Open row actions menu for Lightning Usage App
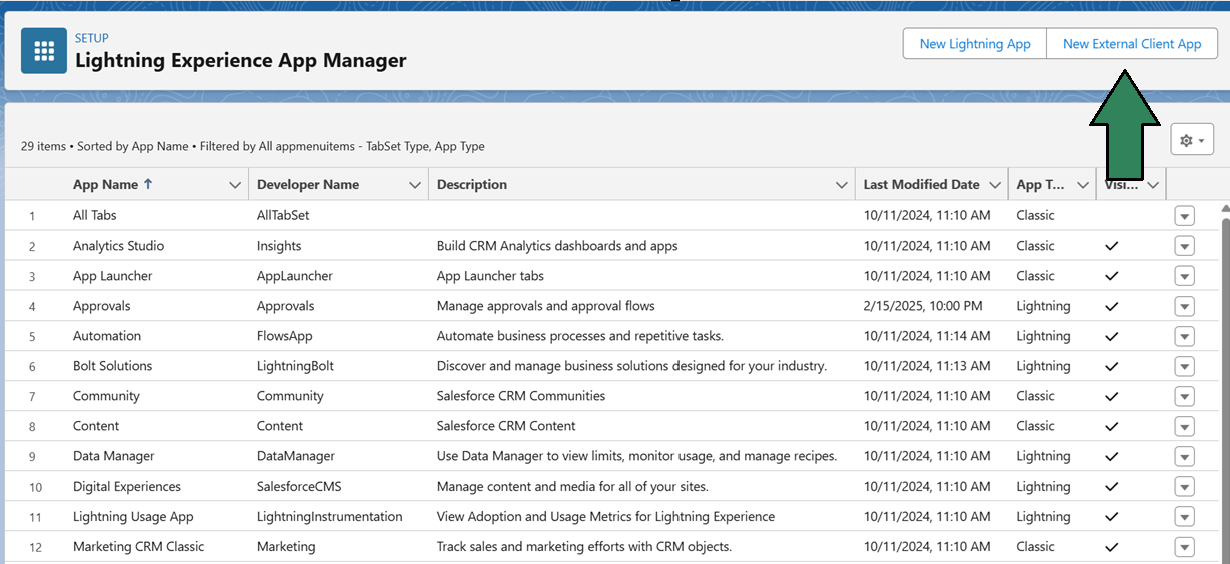Image resolution: width=1230 pixels, height=564 pixels. click(1185, 517)
